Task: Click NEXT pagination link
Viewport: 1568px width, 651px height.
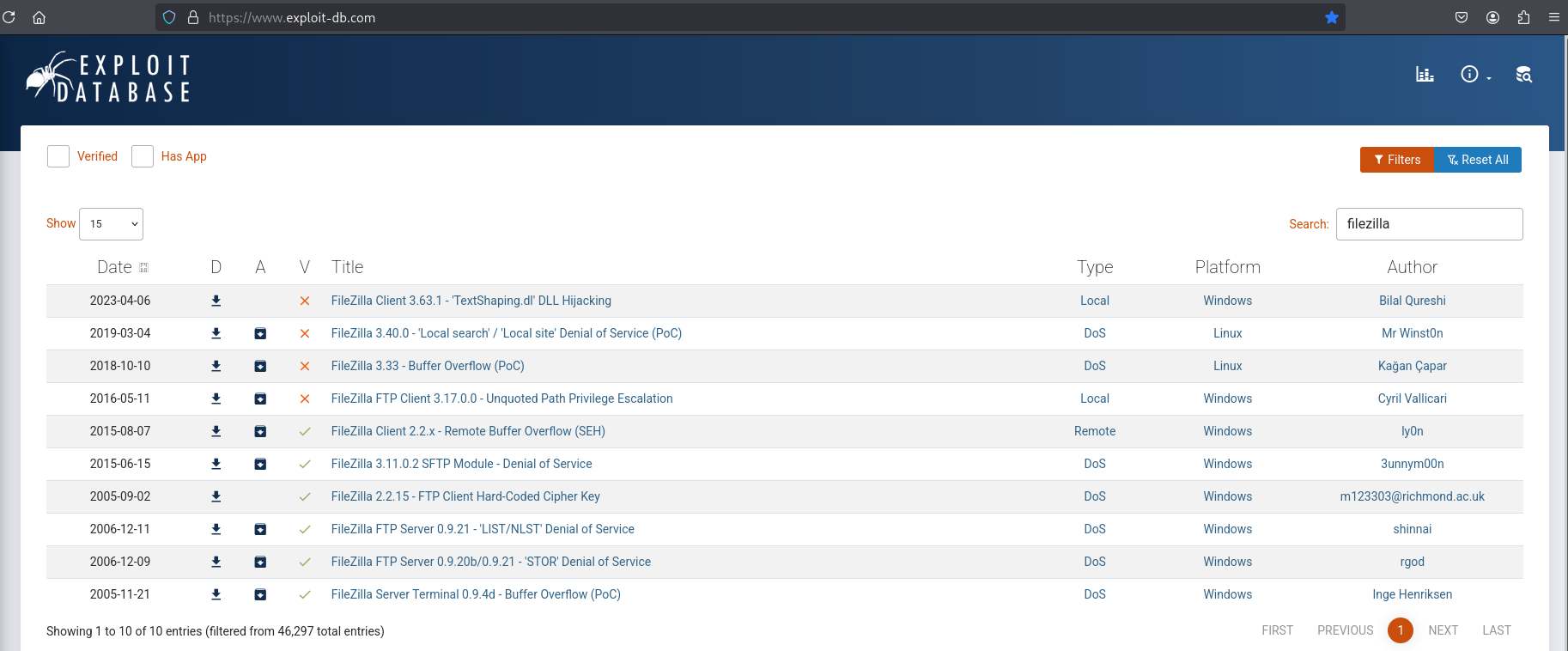Action: [x=1443, y=630]
